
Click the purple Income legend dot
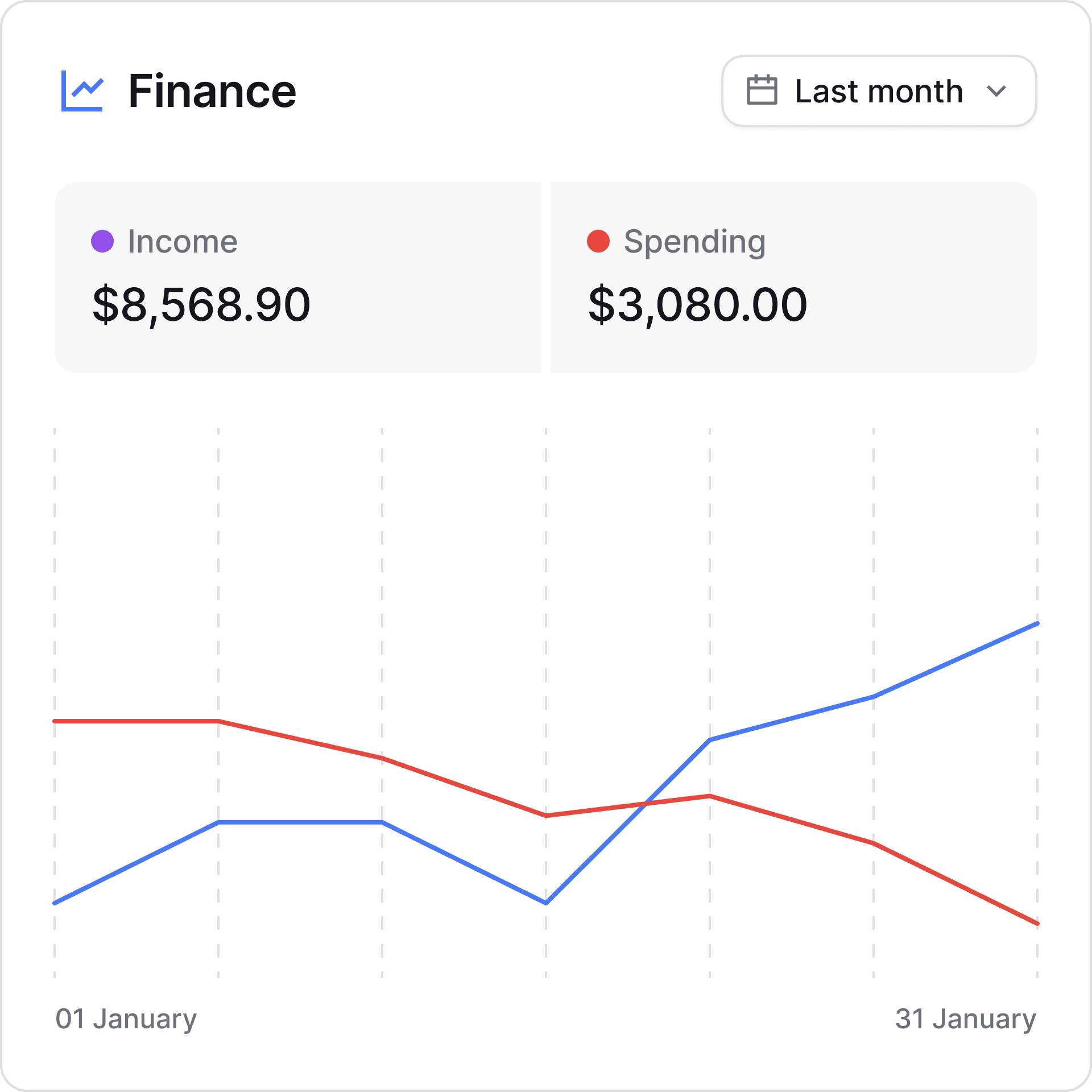(x=102, y=241)
